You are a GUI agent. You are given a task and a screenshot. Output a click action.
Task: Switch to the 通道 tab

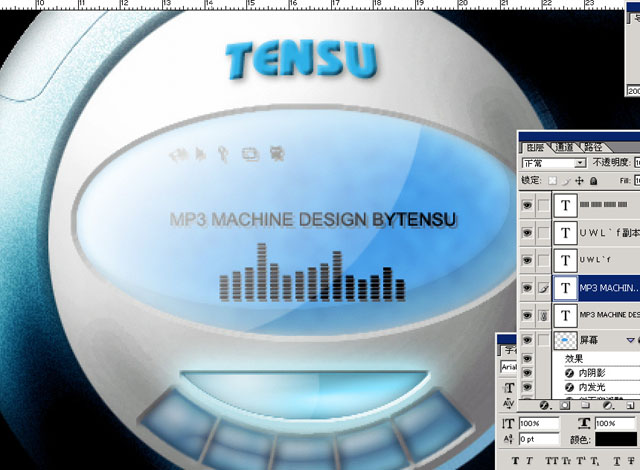click(x=564, y=147)
